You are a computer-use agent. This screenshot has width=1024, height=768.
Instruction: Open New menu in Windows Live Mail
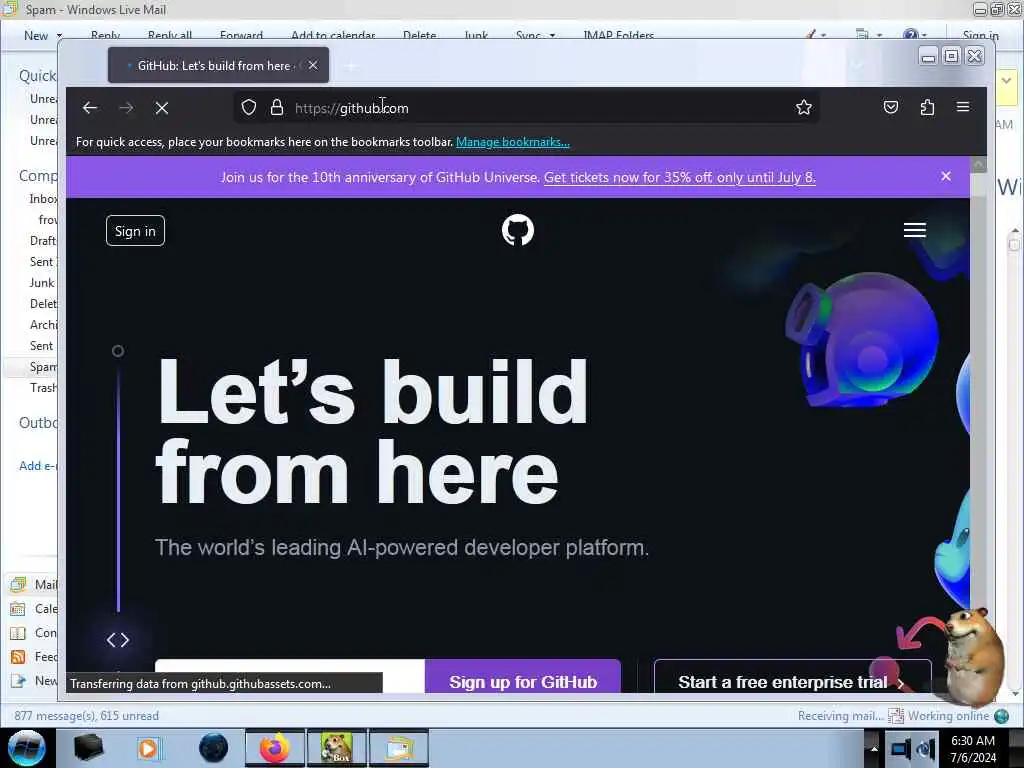pos(42,36)
